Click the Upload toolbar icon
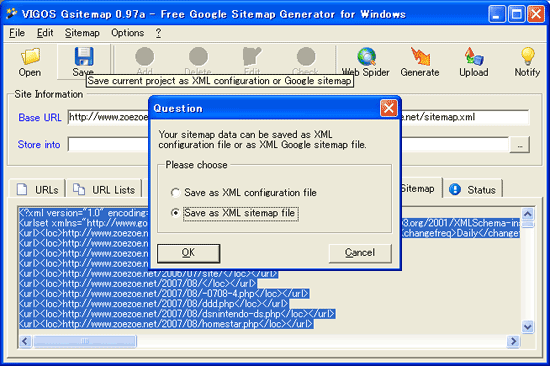 tap(474, 56)
